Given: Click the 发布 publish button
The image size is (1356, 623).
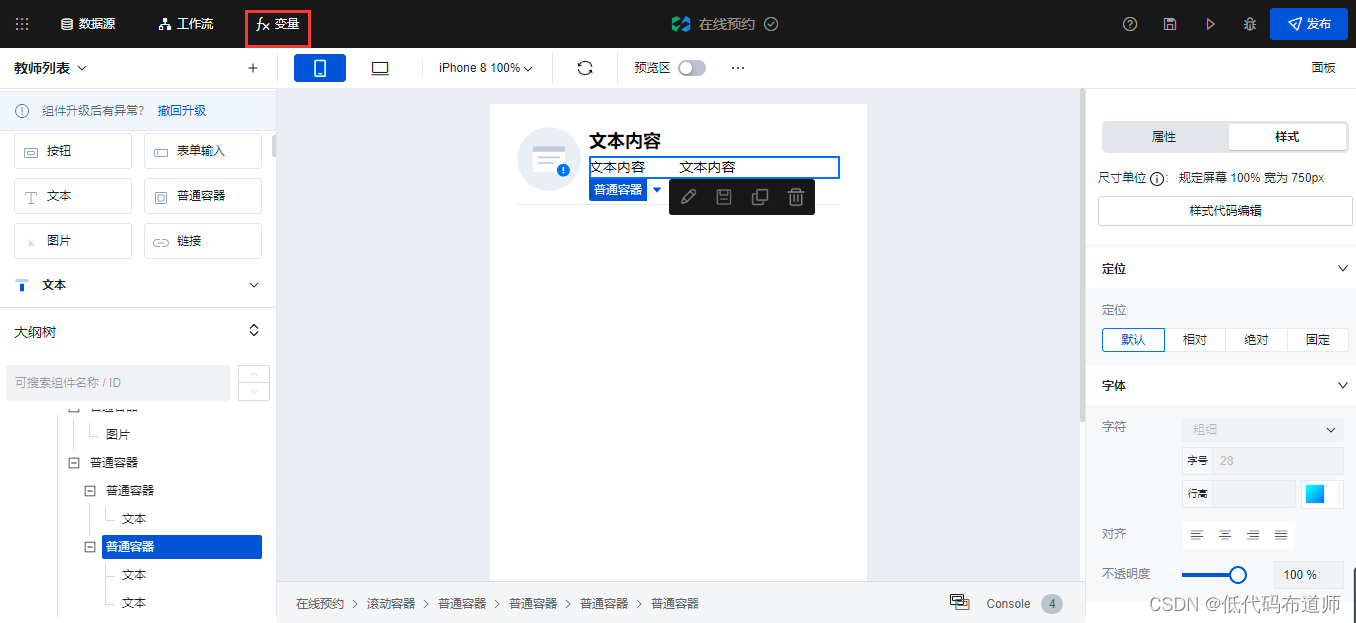Looking at the screenshot, I should [x=1309, y=24].
